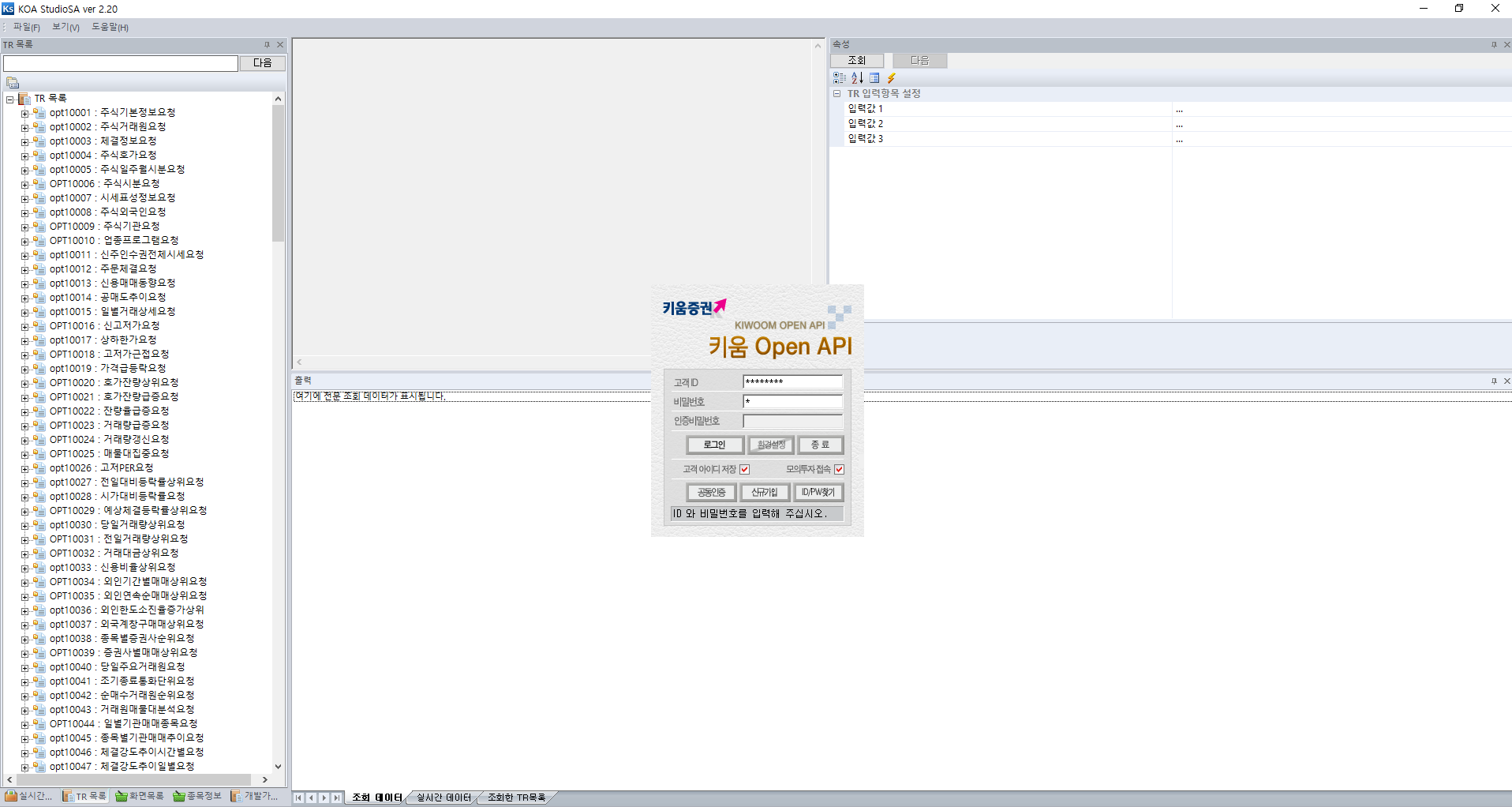Click TR tree horizontal scrollbar right arrow
The height and width of the screenshot is (807, 1512).
265,780
